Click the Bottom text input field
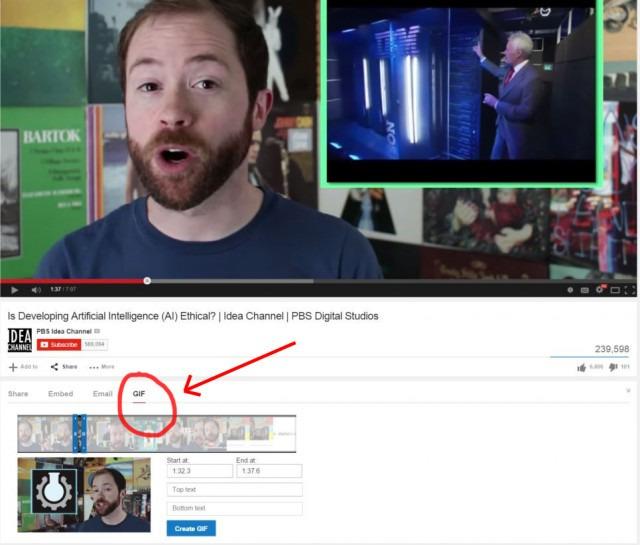The width and height of the screenshot is (640, 545). coord(235,508)
